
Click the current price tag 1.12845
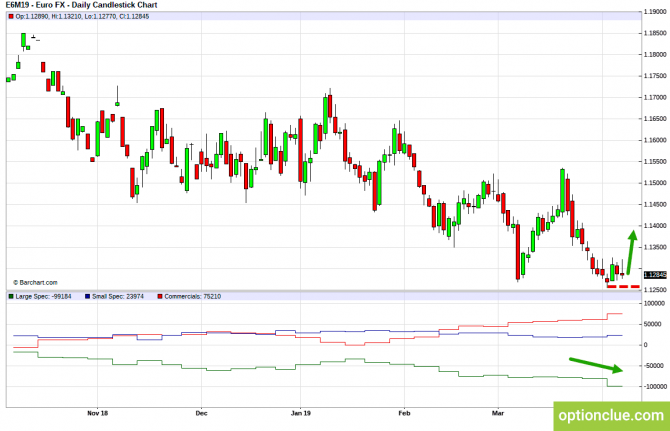[x=652, y=275]
